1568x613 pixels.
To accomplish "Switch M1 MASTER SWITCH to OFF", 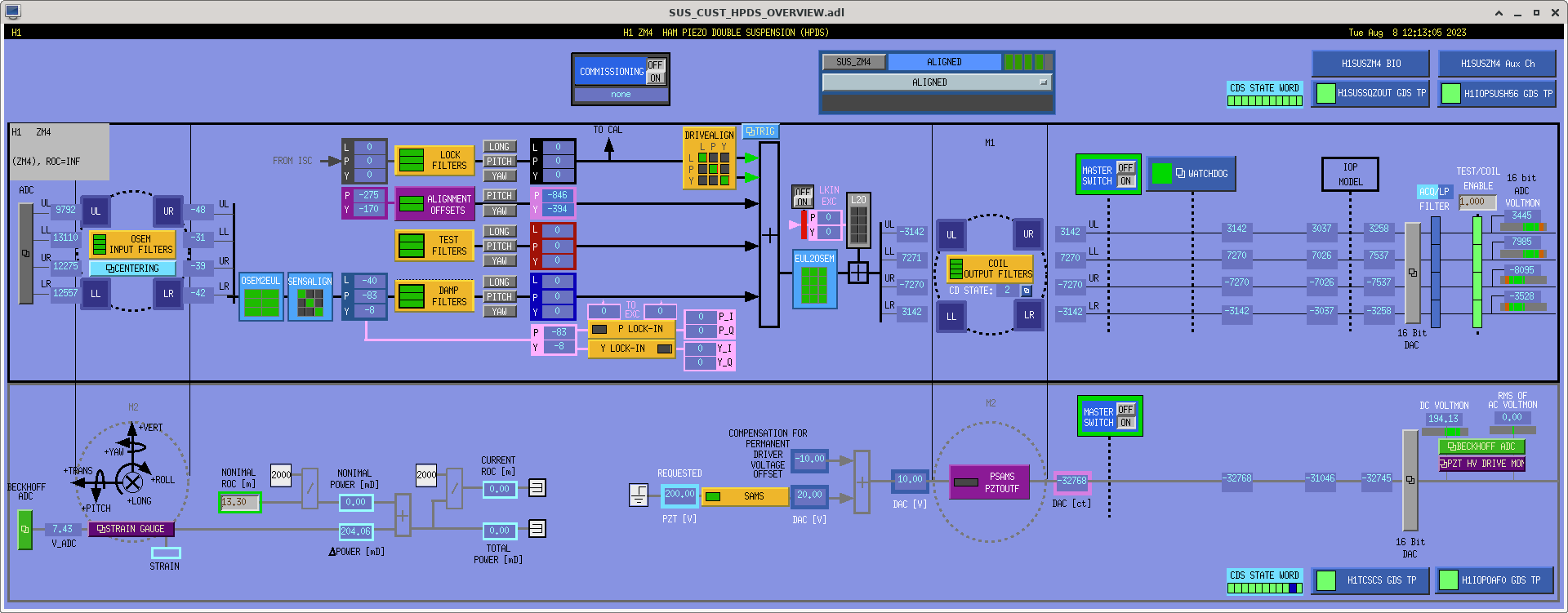I will coord(1125,168).
